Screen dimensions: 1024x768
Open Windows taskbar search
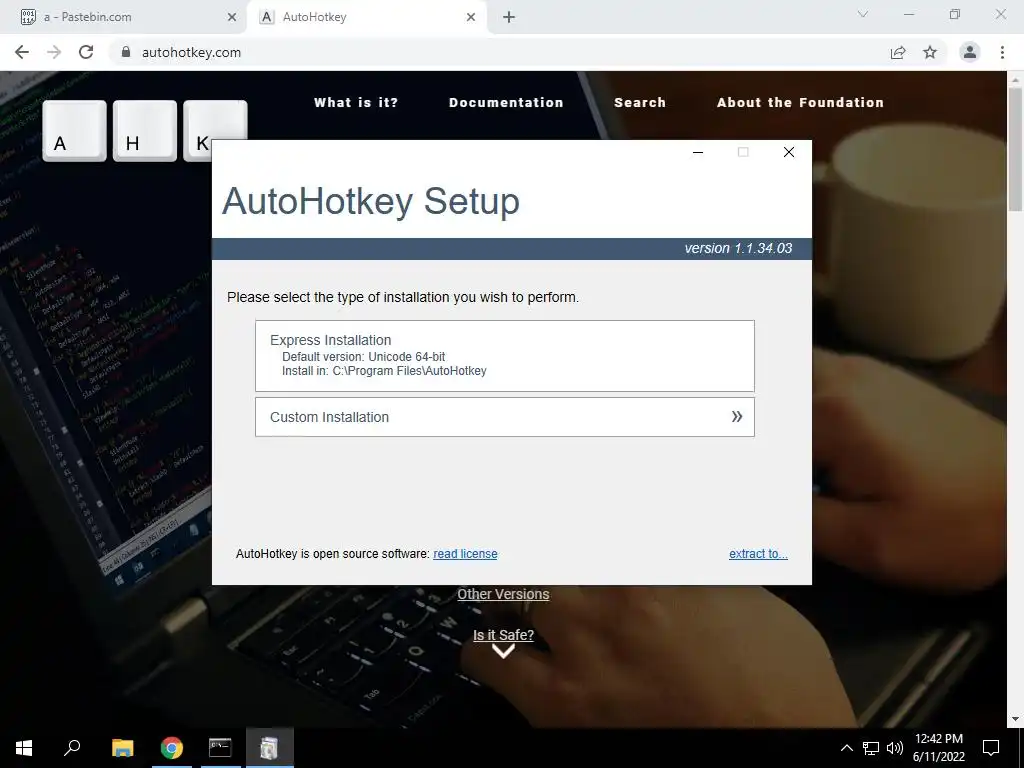(x=72, y=748)
